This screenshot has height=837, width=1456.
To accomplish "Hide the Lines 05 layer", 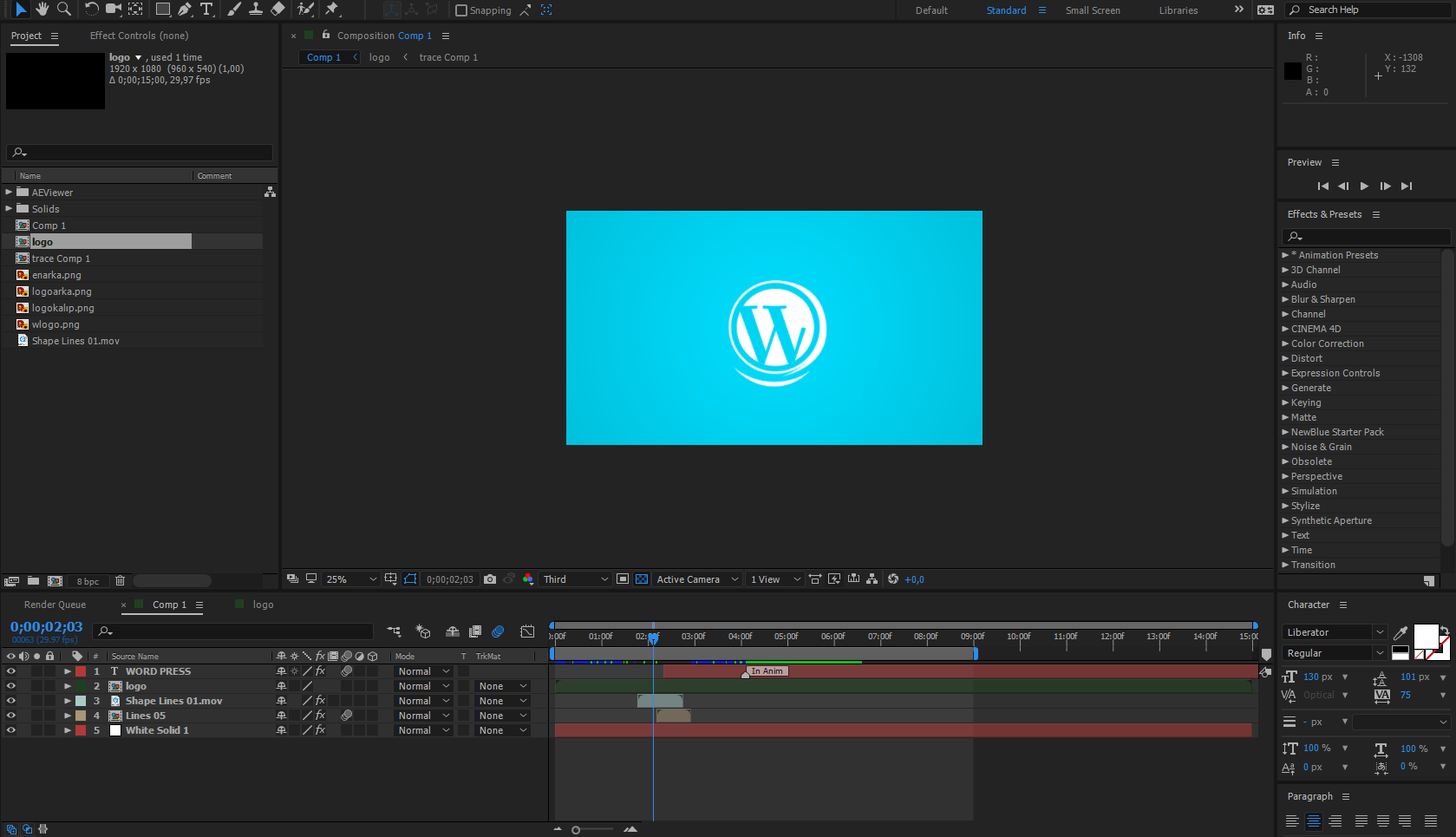I will tap(11, 716).
